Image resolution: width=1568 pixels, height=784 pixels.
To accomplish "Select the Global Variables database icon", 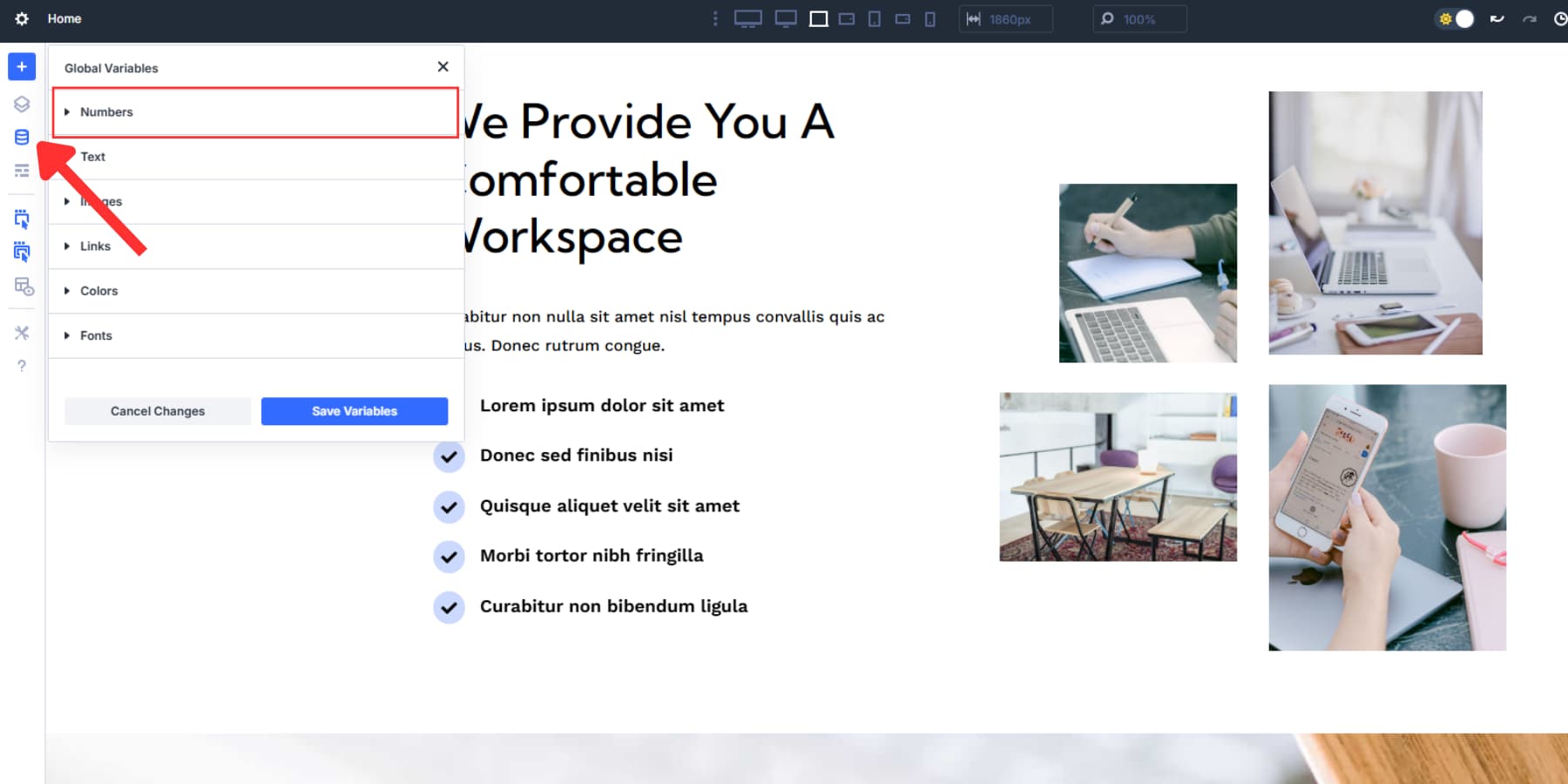I will pos(21,137).
